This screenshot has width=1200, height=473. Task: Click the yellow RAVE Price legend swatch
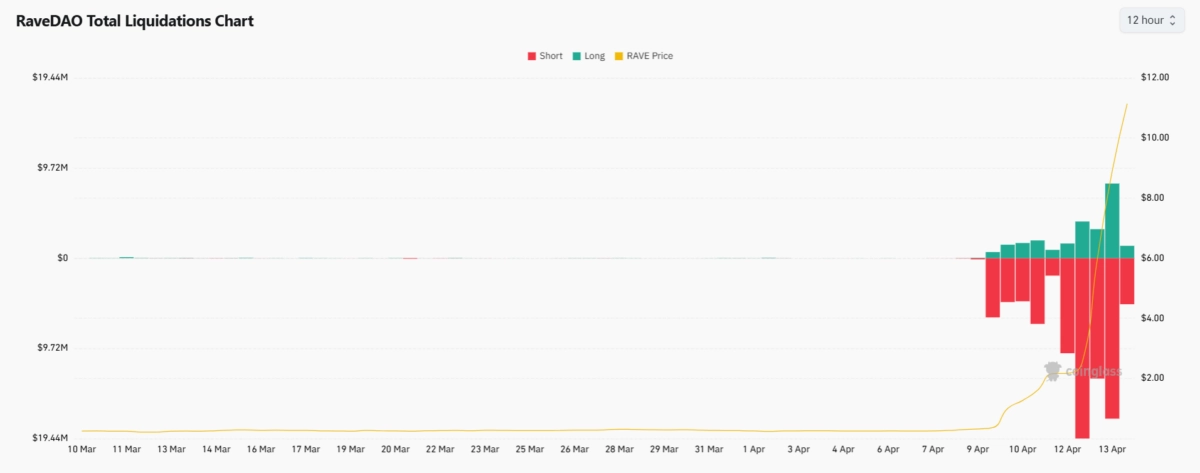point(619,56)
